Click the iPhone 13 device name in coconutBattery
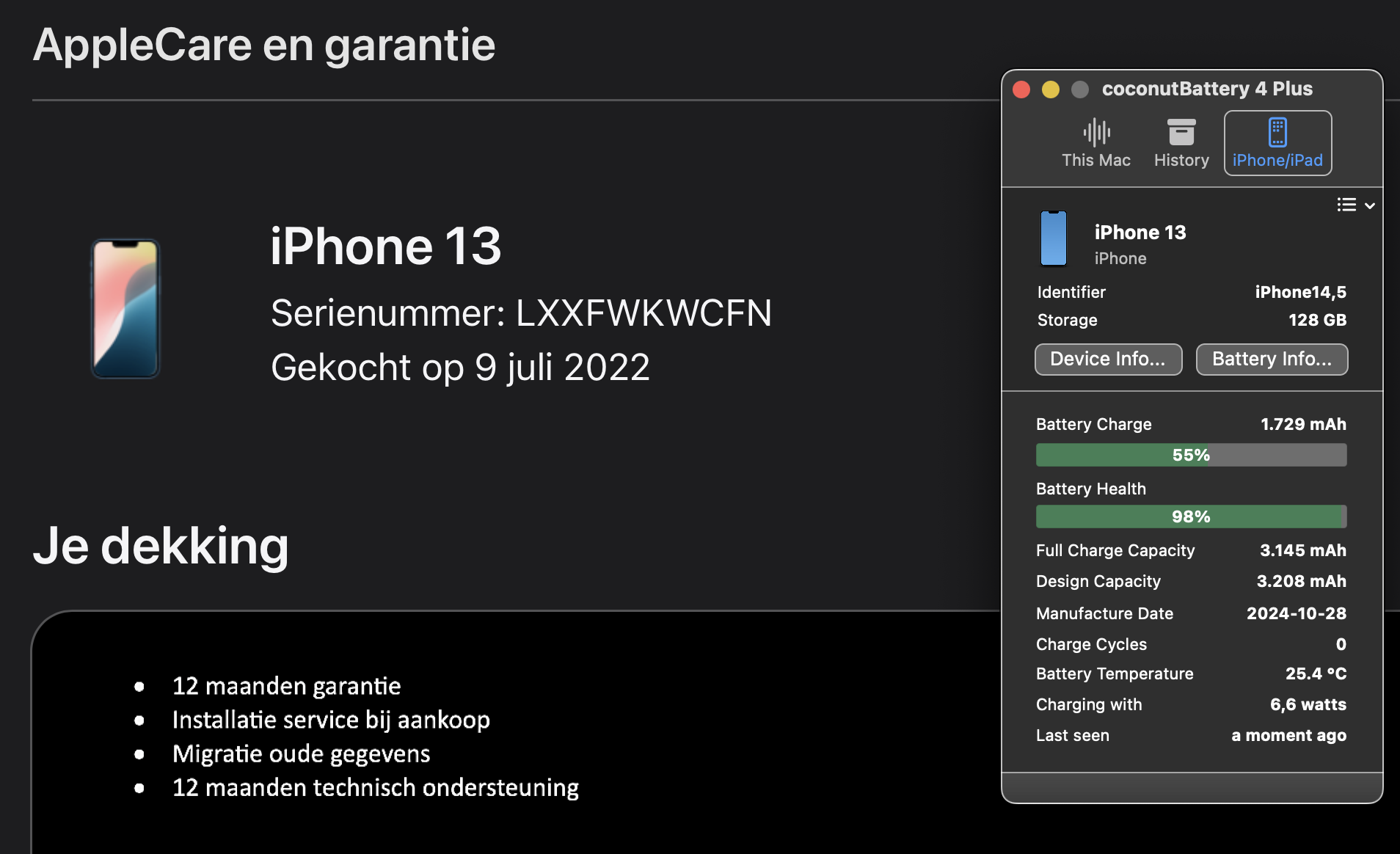The height and width of the screenshot is (854, 1400). click(x=1140, y=233)
